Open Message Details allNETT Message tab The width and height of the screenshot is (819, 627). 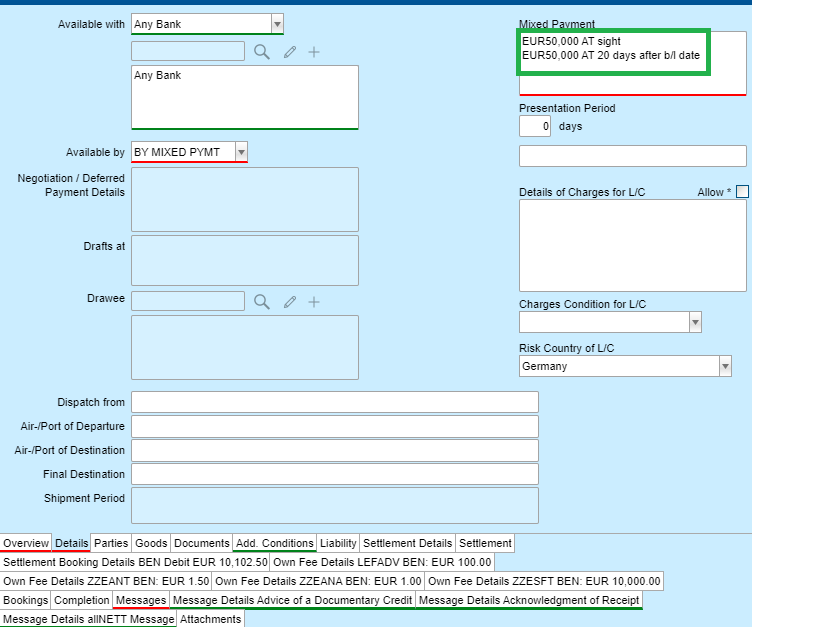(89, 619)
